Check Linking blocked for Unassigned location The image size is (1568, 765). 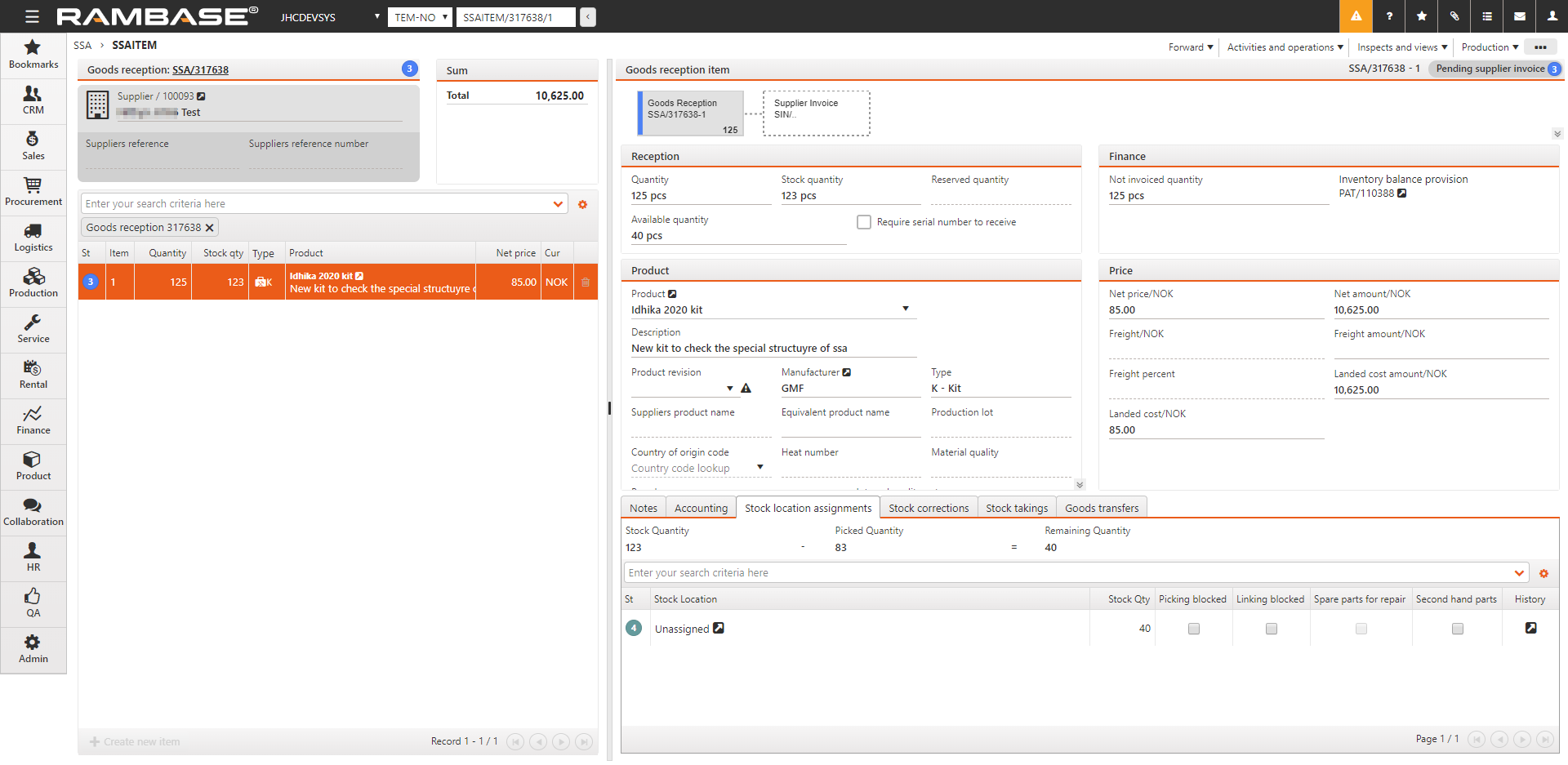[1271, 629]
